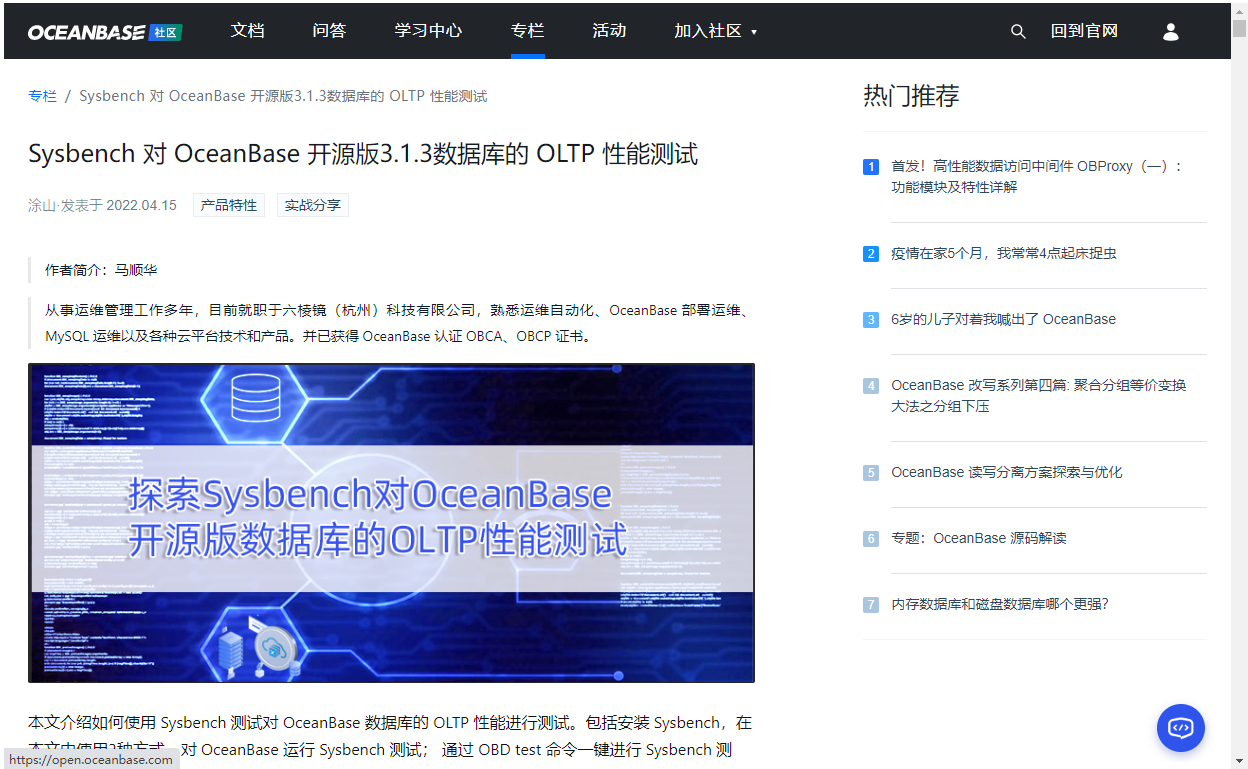Select the 专栏 navigation tab
The height and width of the screenshot is (769, 1248).
[x=527, y=31]
